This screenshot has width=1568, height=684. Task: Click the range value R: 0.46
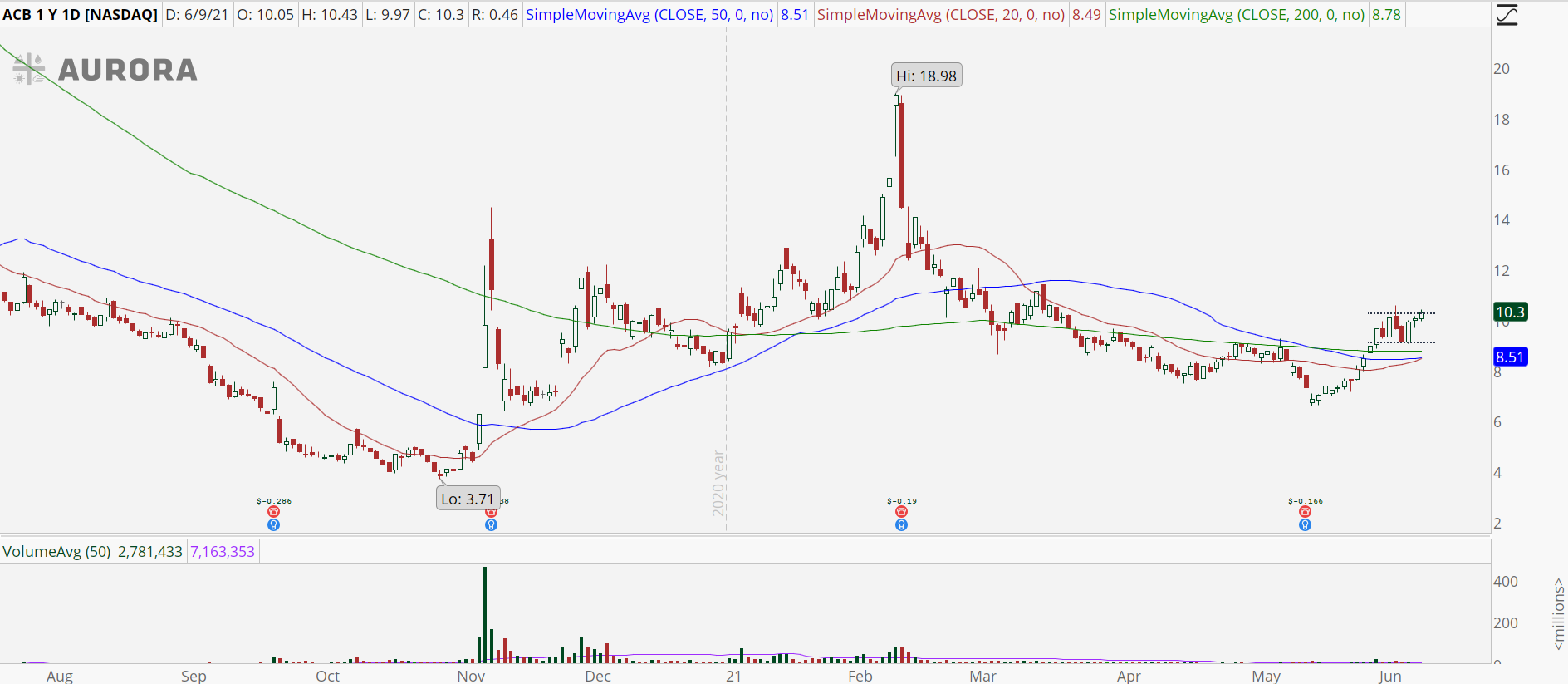pos(495,15)
